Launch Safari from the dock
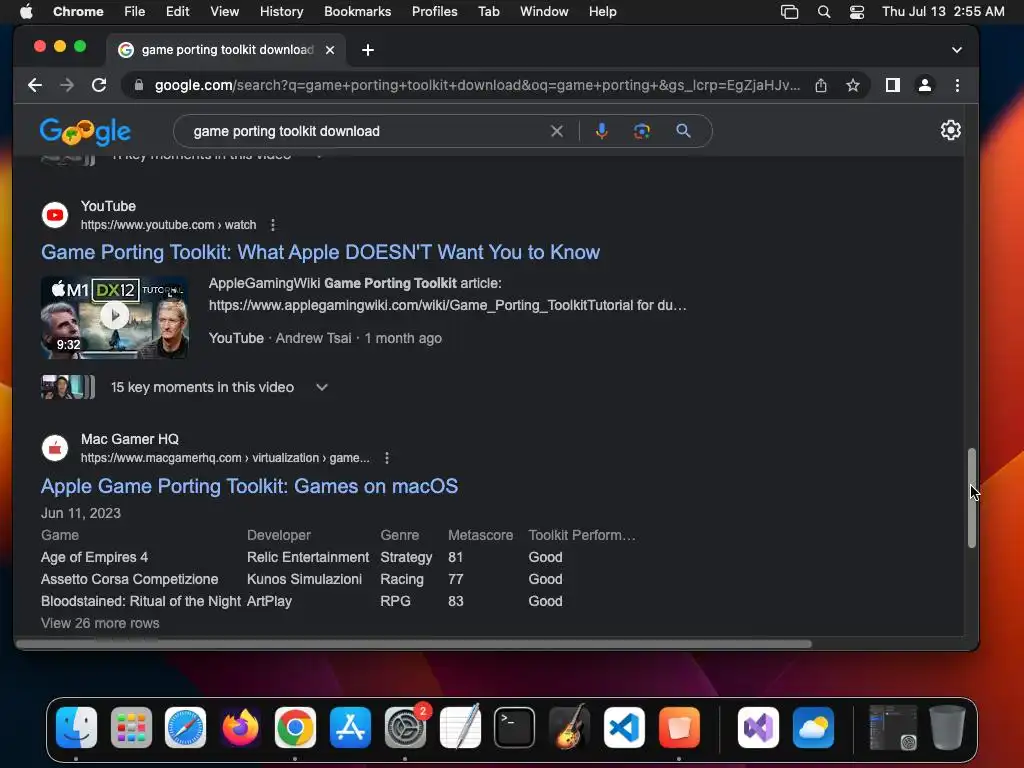 pyautogui.click(x=185, y=728)
